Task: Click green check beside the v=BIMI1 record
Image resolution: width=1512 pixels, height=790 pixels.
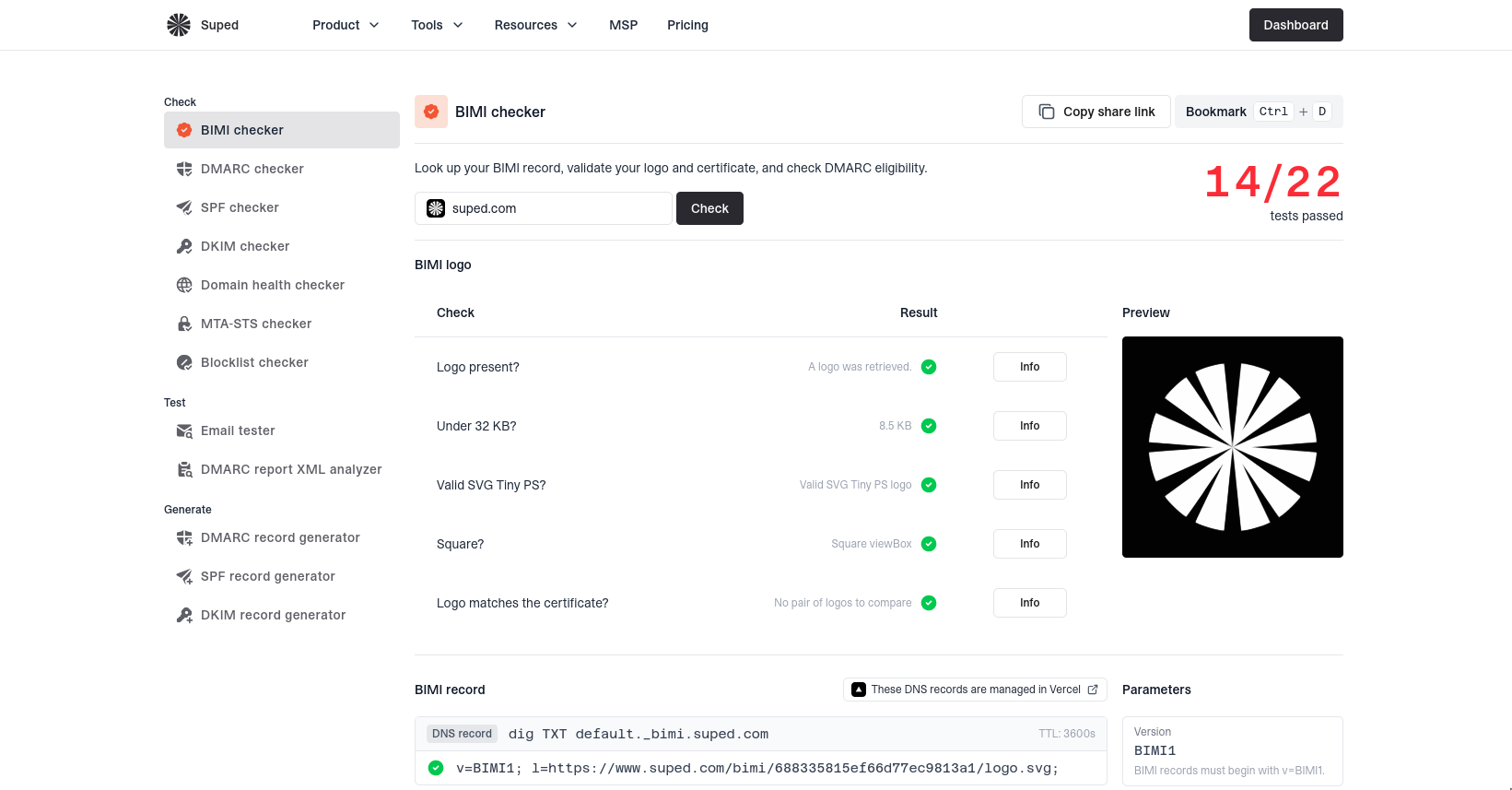Action: point(436,768)
